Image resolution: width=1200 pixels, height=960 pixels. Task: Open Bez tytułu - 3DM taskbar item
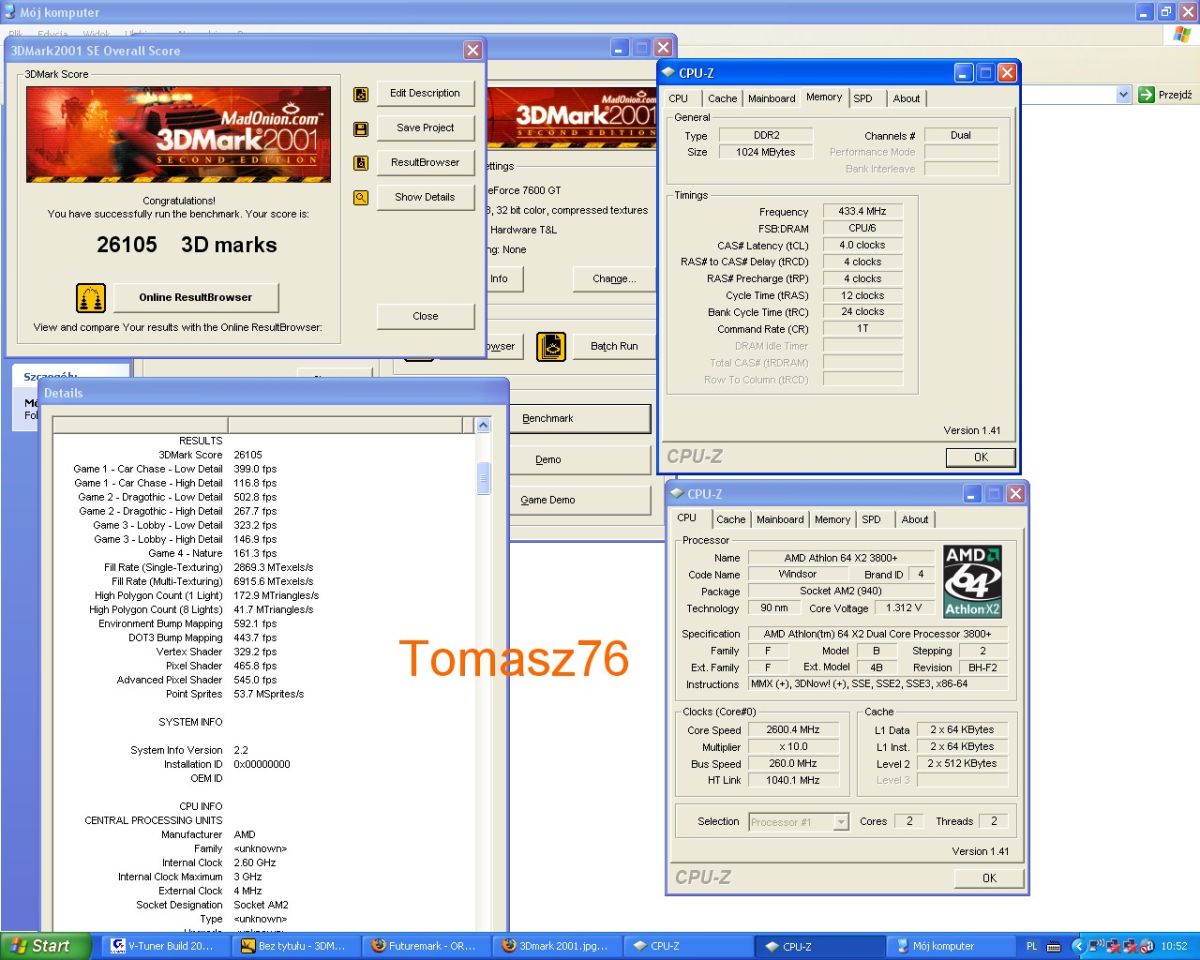(294, 946)
